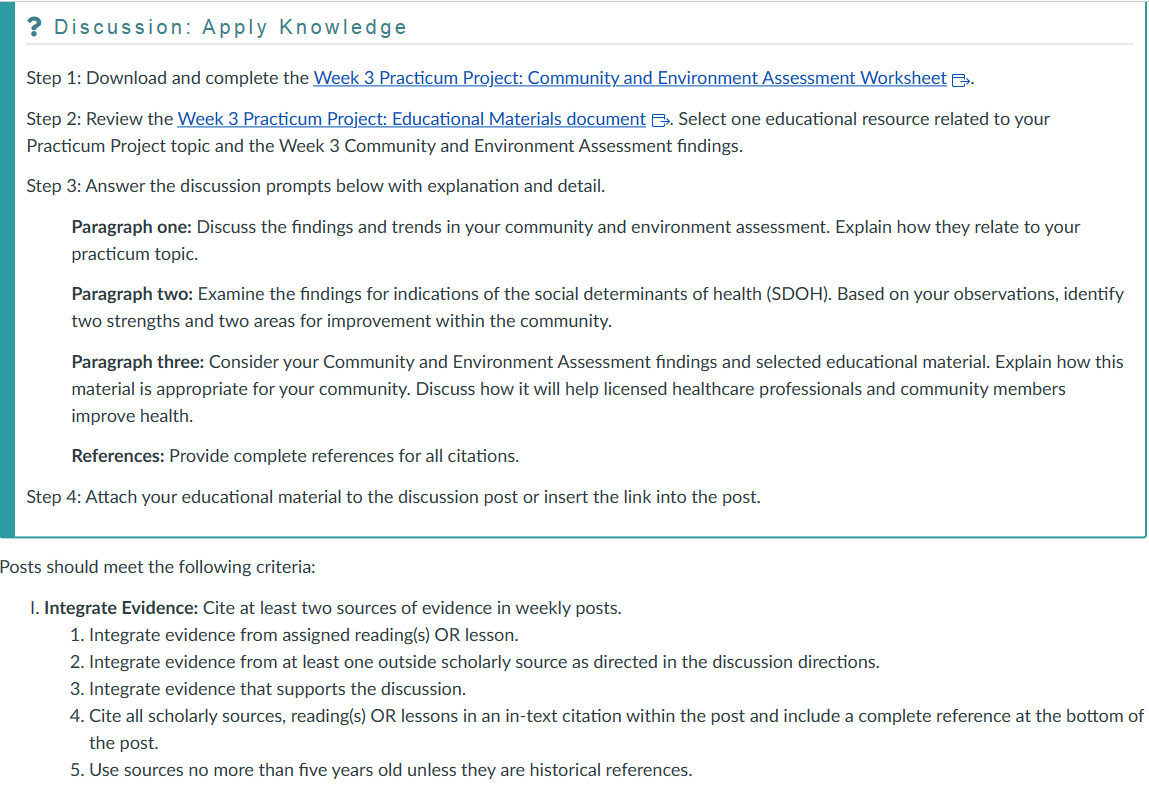Click the teal vertical bar on the left edge
The height and width of the screenshot is (785, 1149).
pyautogui.click(x=7, y=268)
